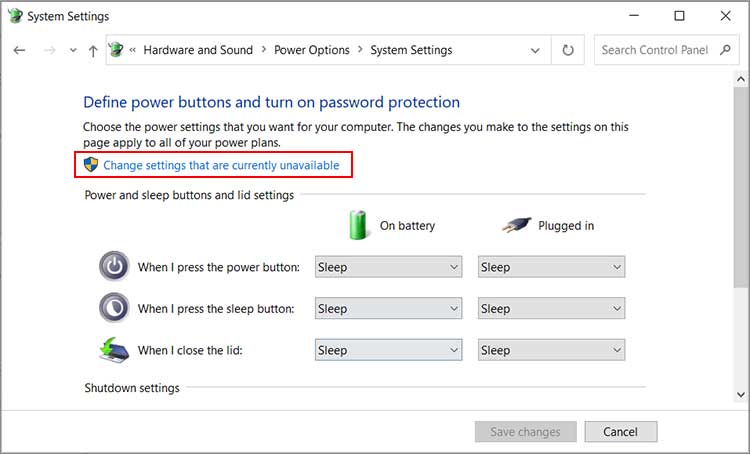Navigate to Power Options breadcrumb

312,50
